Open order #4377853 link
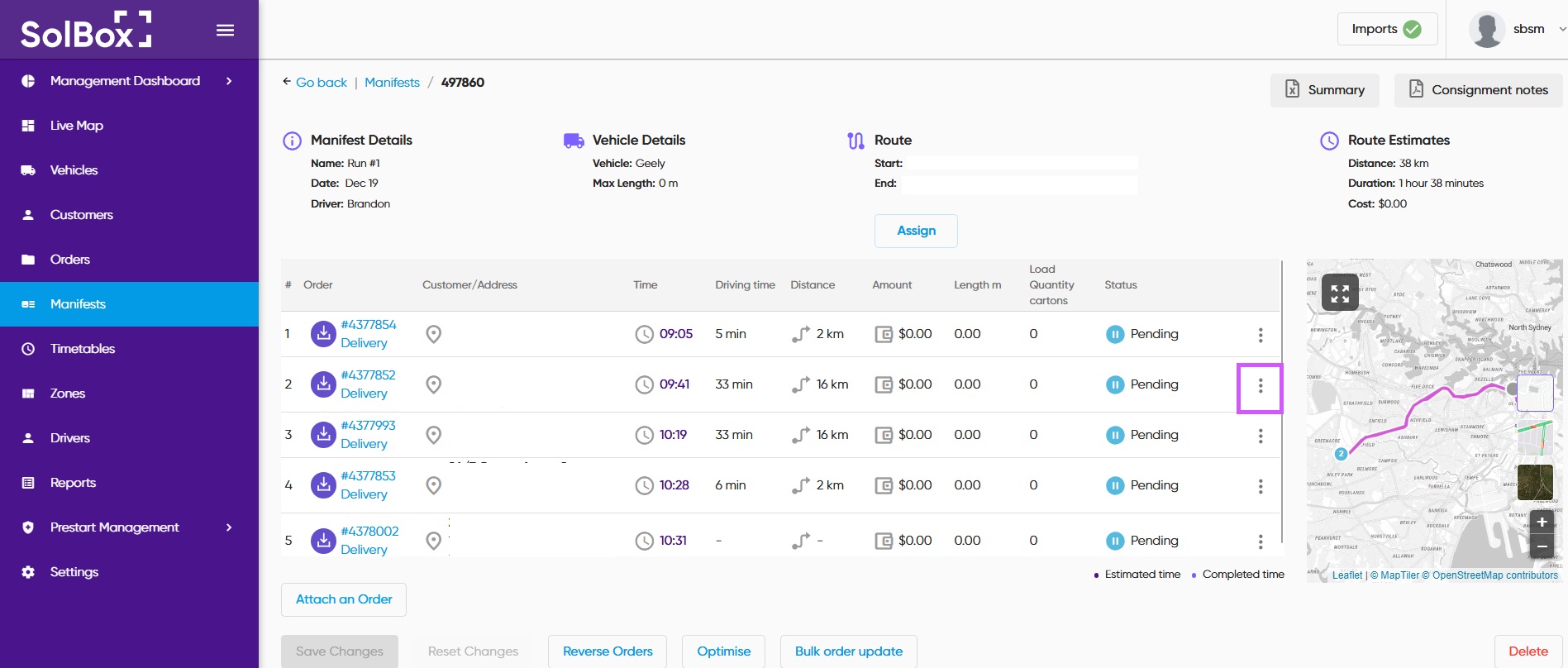 [368, 476]
